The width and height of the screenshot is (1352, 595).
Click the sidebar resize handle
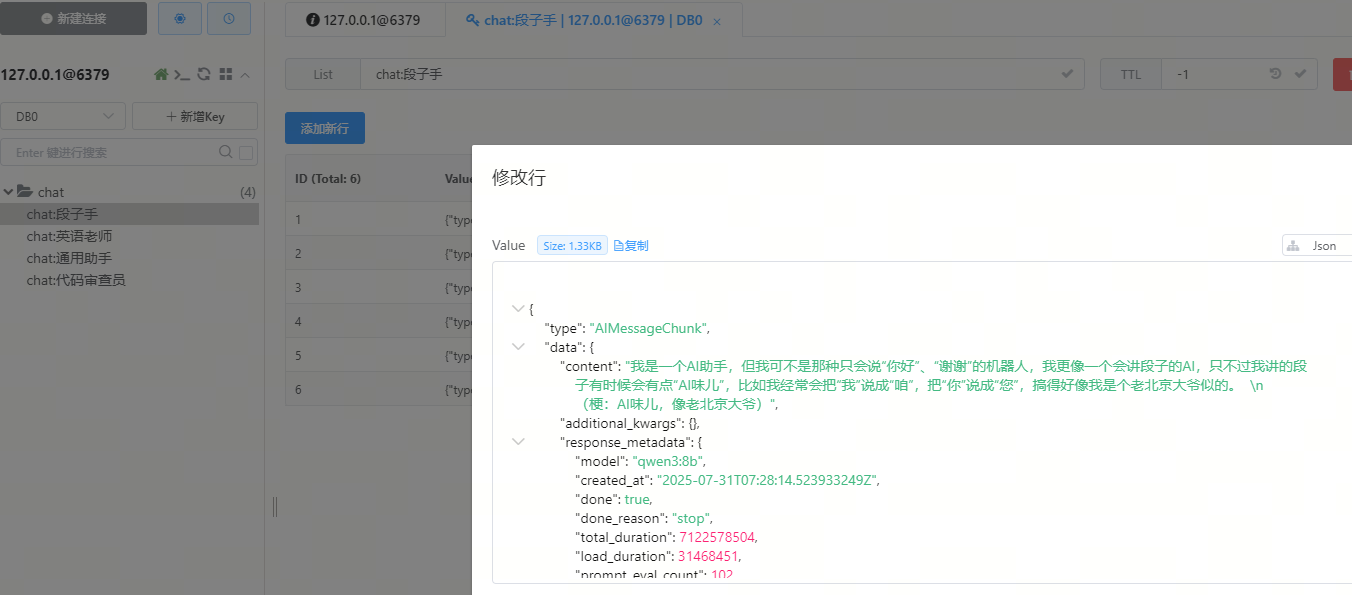pos(275,507)
